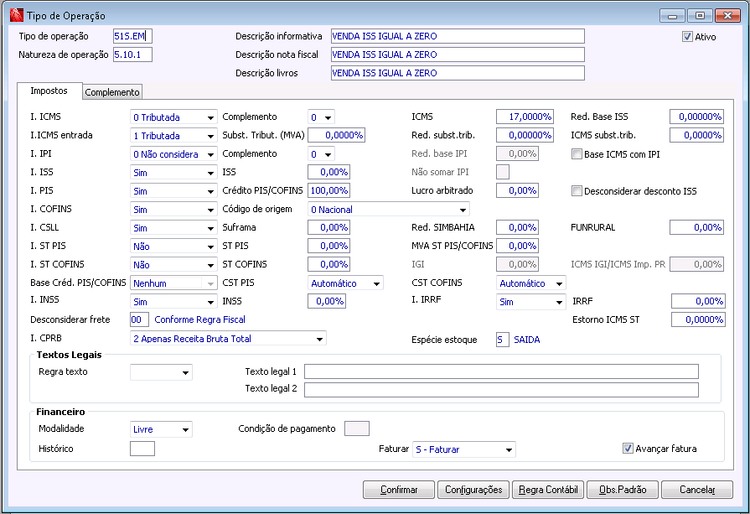
Task: Click the Condição de pagamento field
Action: coord(357,428)
